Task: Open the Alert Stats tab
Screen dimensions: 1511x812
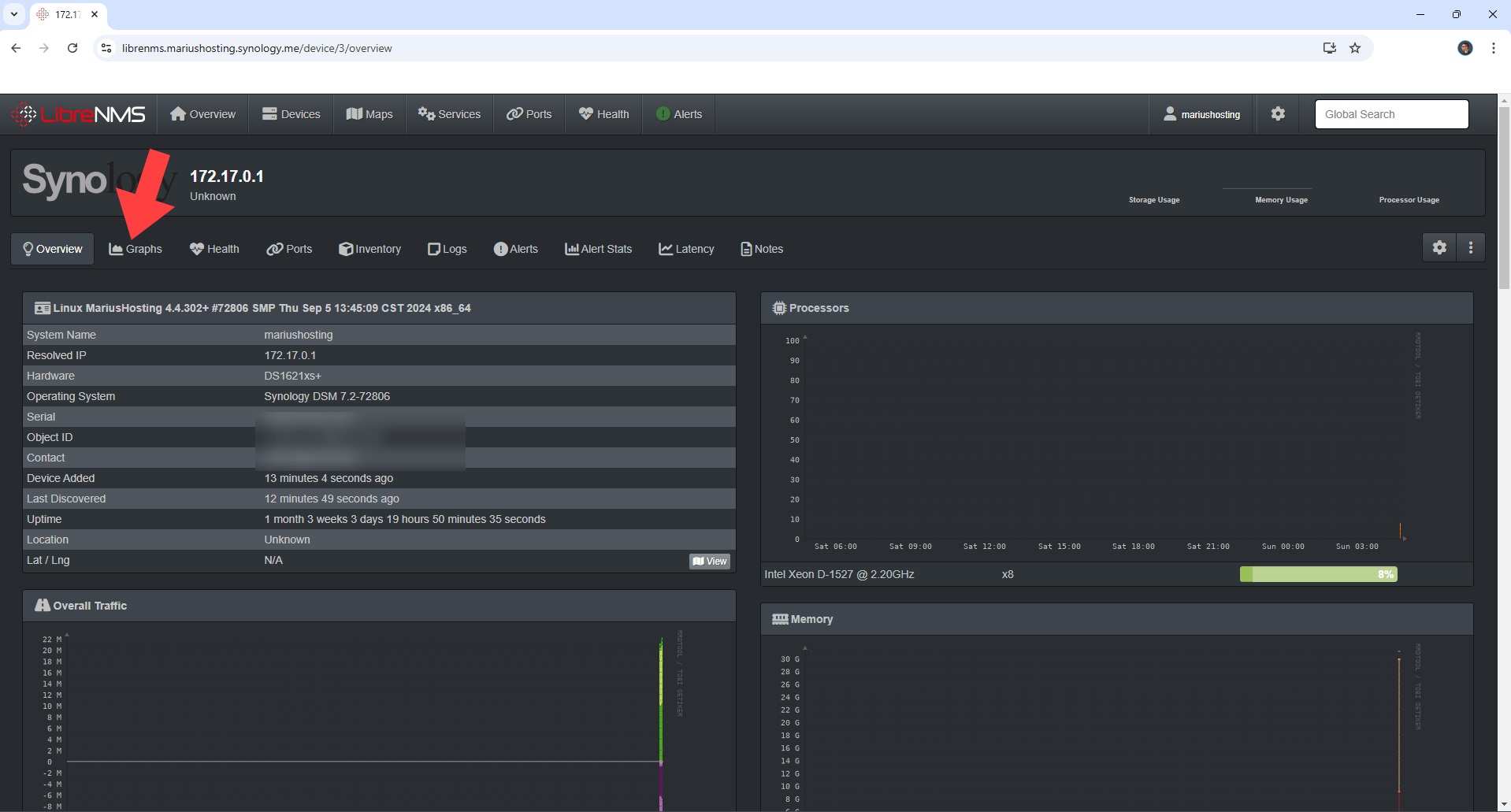Action: pyautogui.click(x=599, y=249)
